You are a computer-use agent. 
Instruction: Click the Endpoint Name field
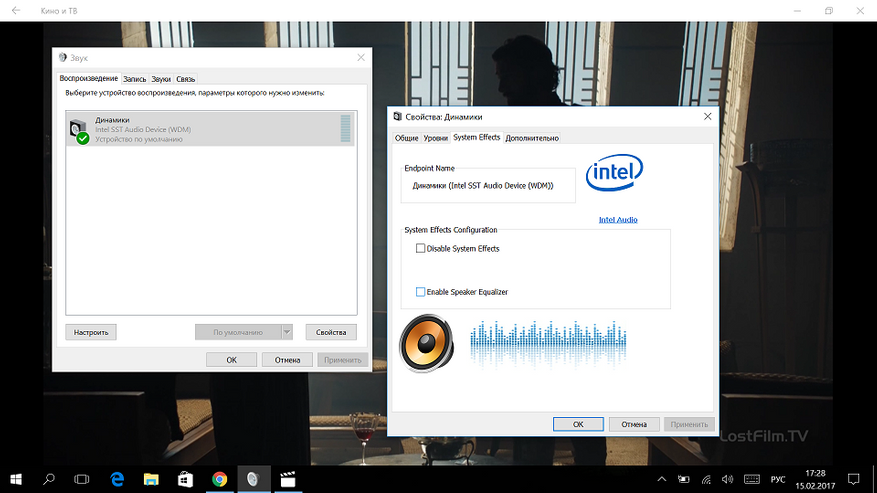click(488, 186)
